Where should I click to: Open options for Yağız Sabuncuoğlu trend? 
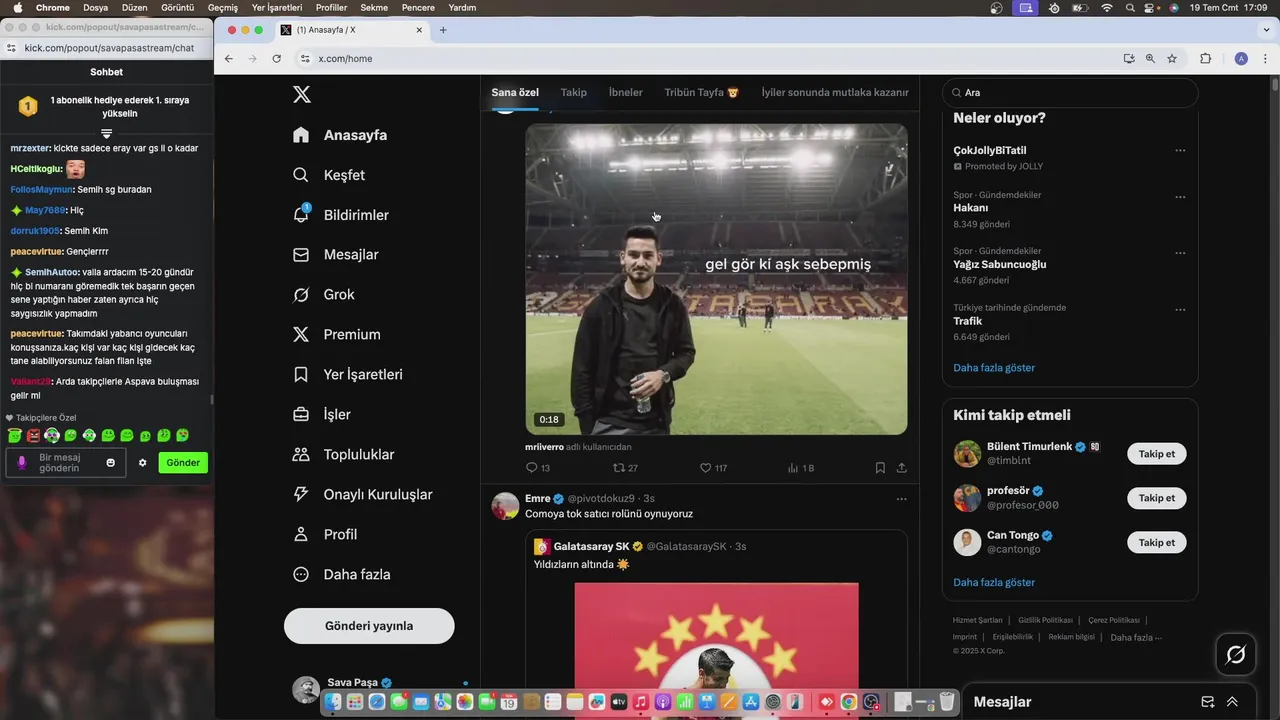[1180, 253]
